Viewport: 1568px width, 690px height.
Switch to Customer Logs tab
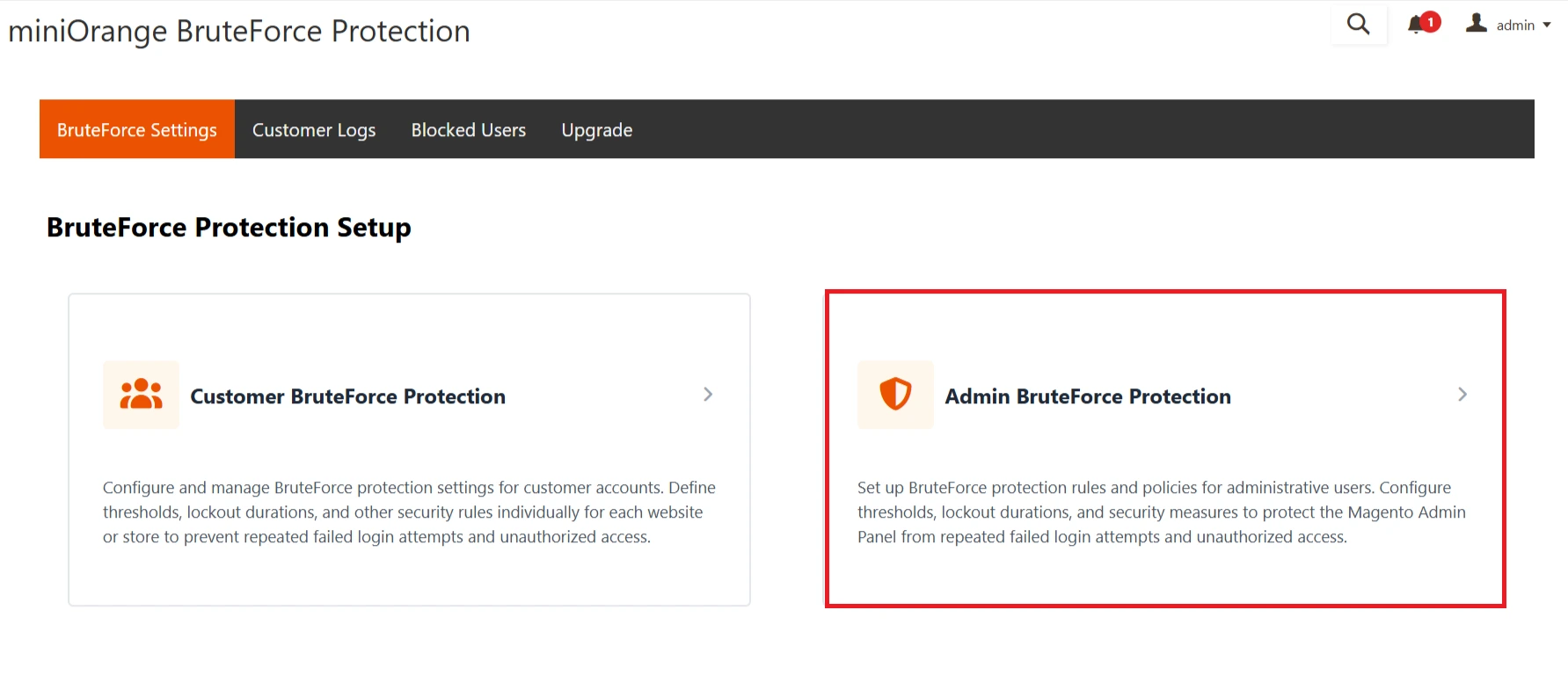pyautogui.click(x=314, y=129)
